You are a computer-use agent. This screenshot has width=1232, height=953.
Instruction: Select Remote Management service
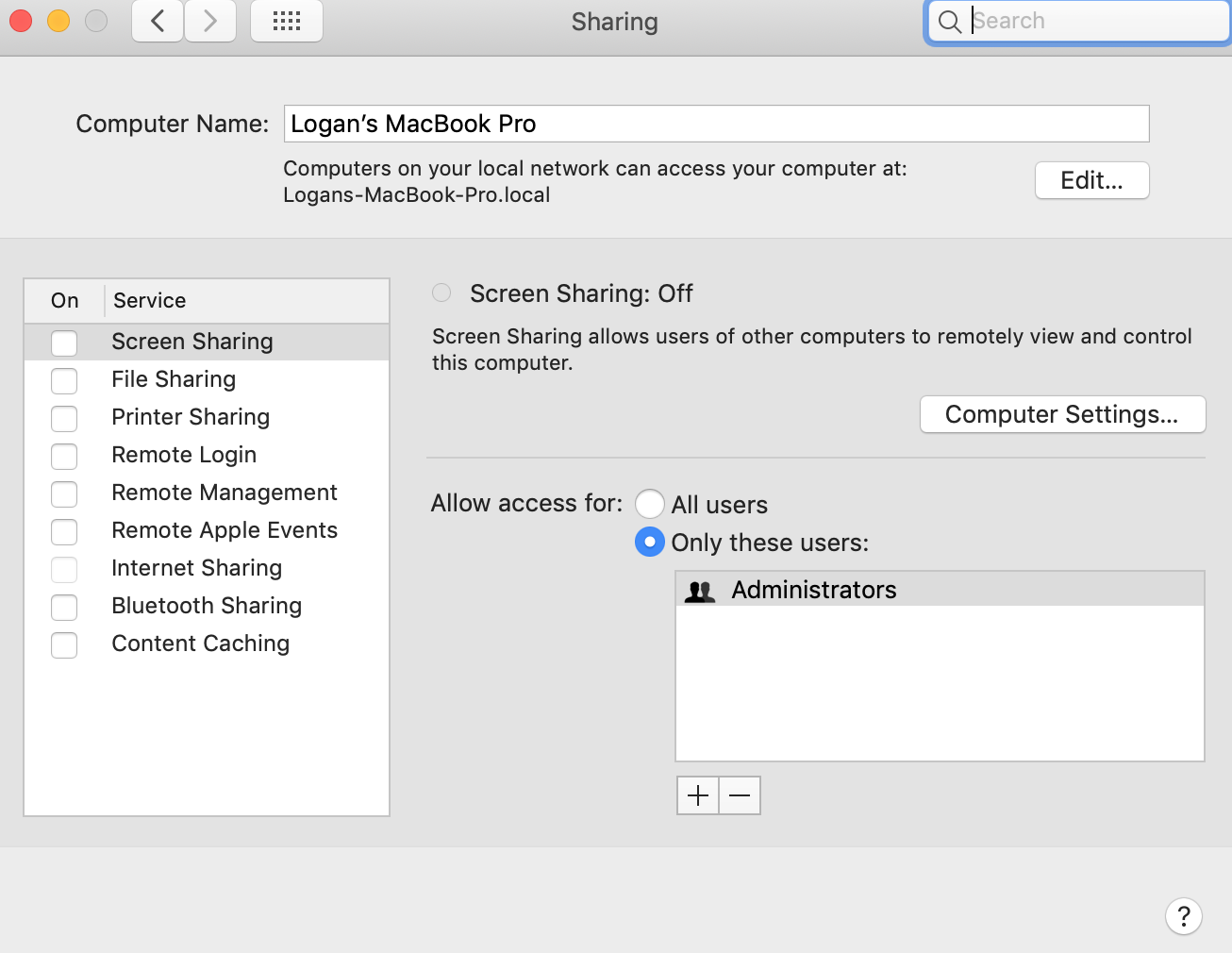tap(207, 493)
